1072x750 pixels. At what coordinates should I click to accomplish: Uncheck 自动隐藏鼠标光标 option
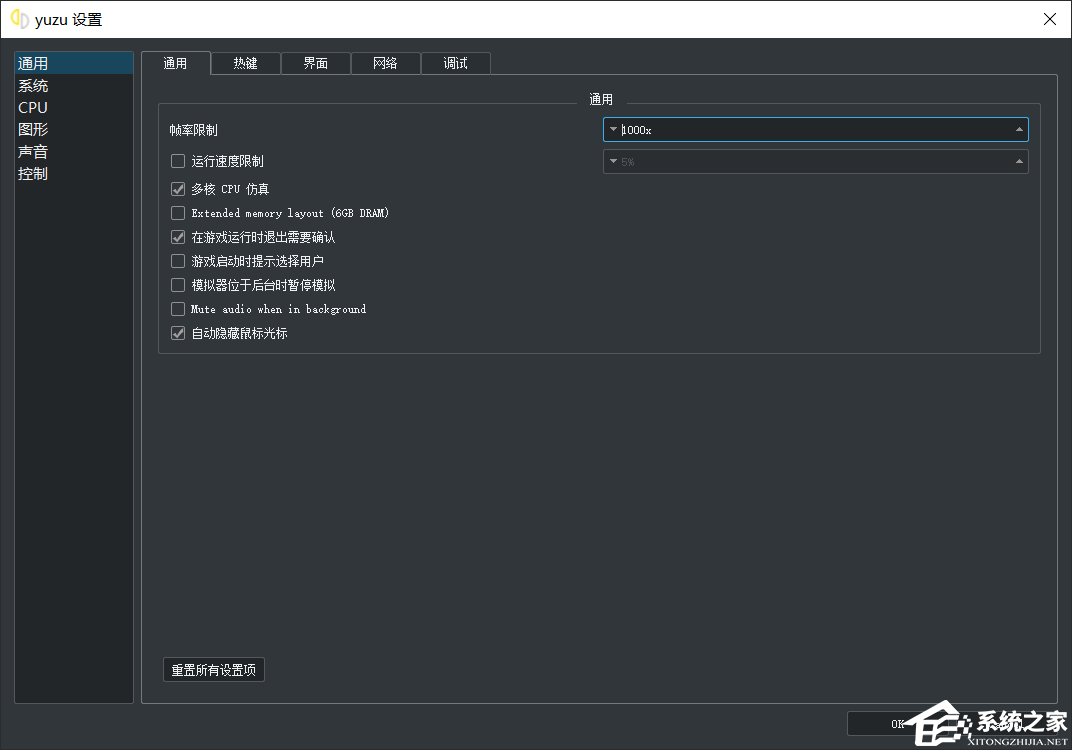[x=178, y=333]
